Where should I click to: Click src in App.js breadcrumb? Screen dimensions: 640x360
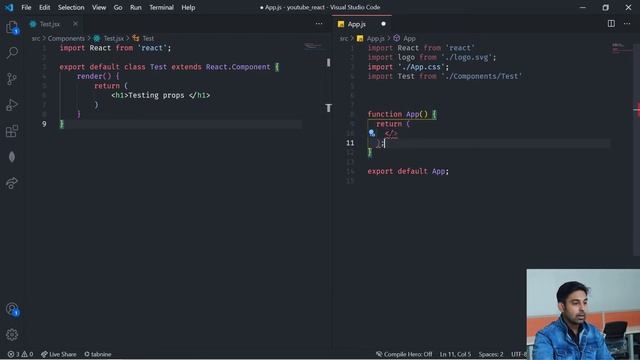point(344,38)
